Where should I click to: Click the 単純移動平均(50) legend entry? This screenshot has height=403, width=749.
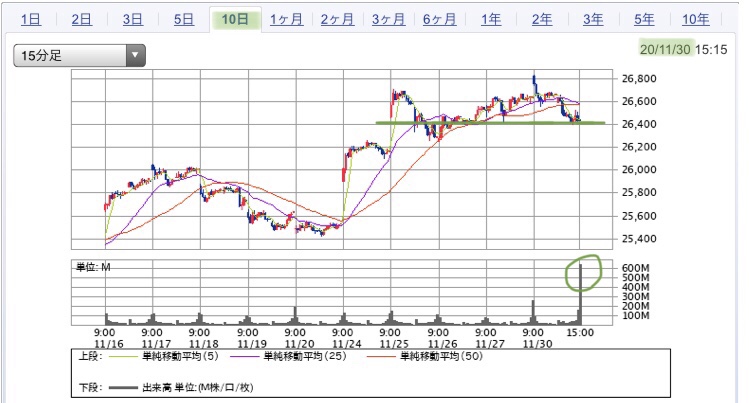pyautogui.click(x=425, y=356)
